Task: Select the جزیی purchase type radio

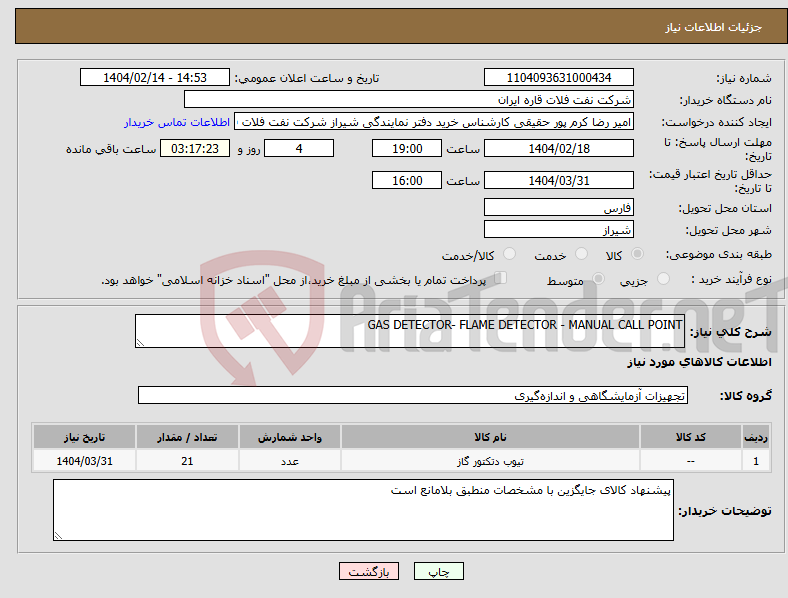Action: [663, 278]
